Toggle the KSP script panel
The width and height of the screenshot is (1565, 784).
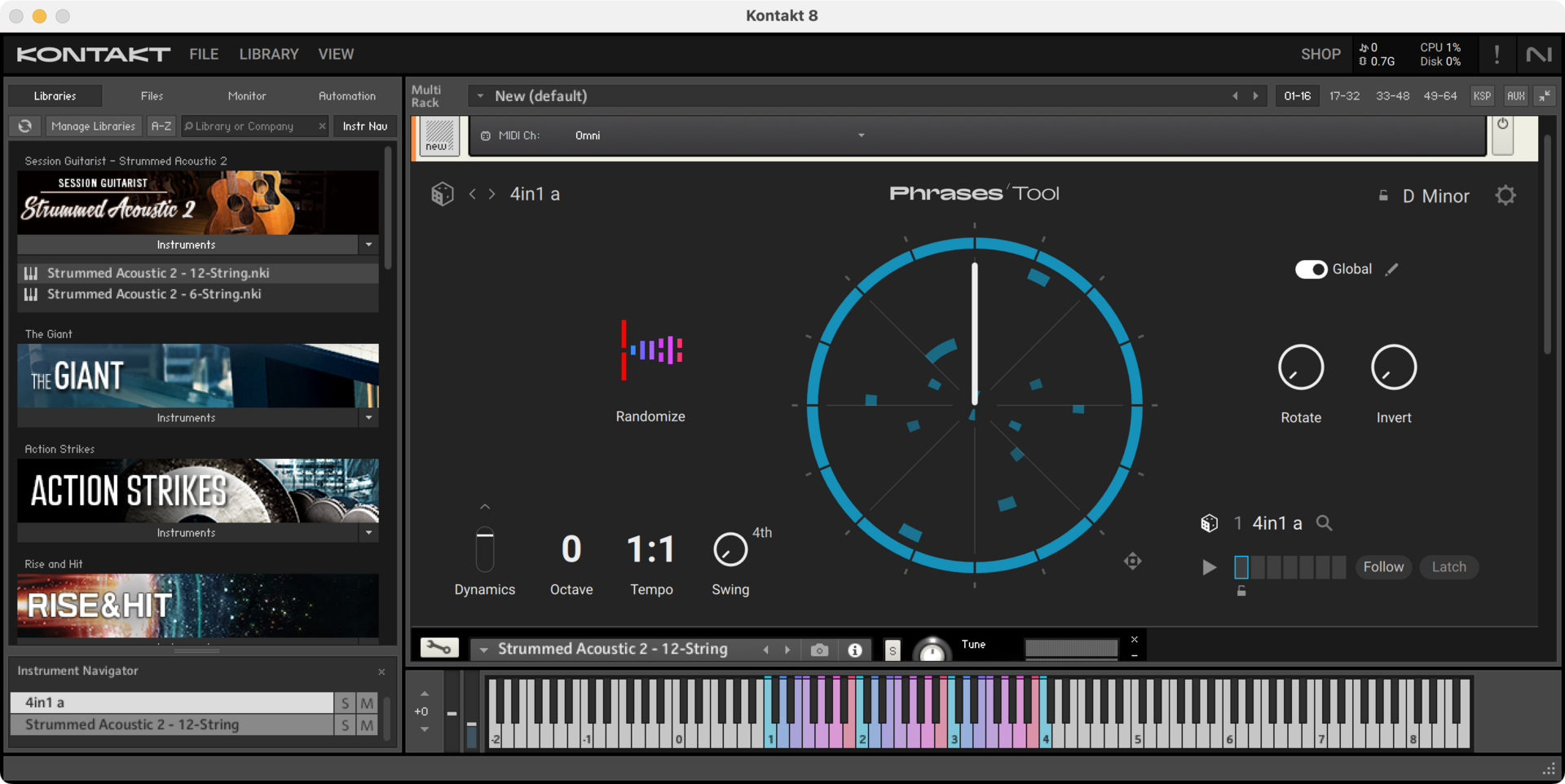1482,96
